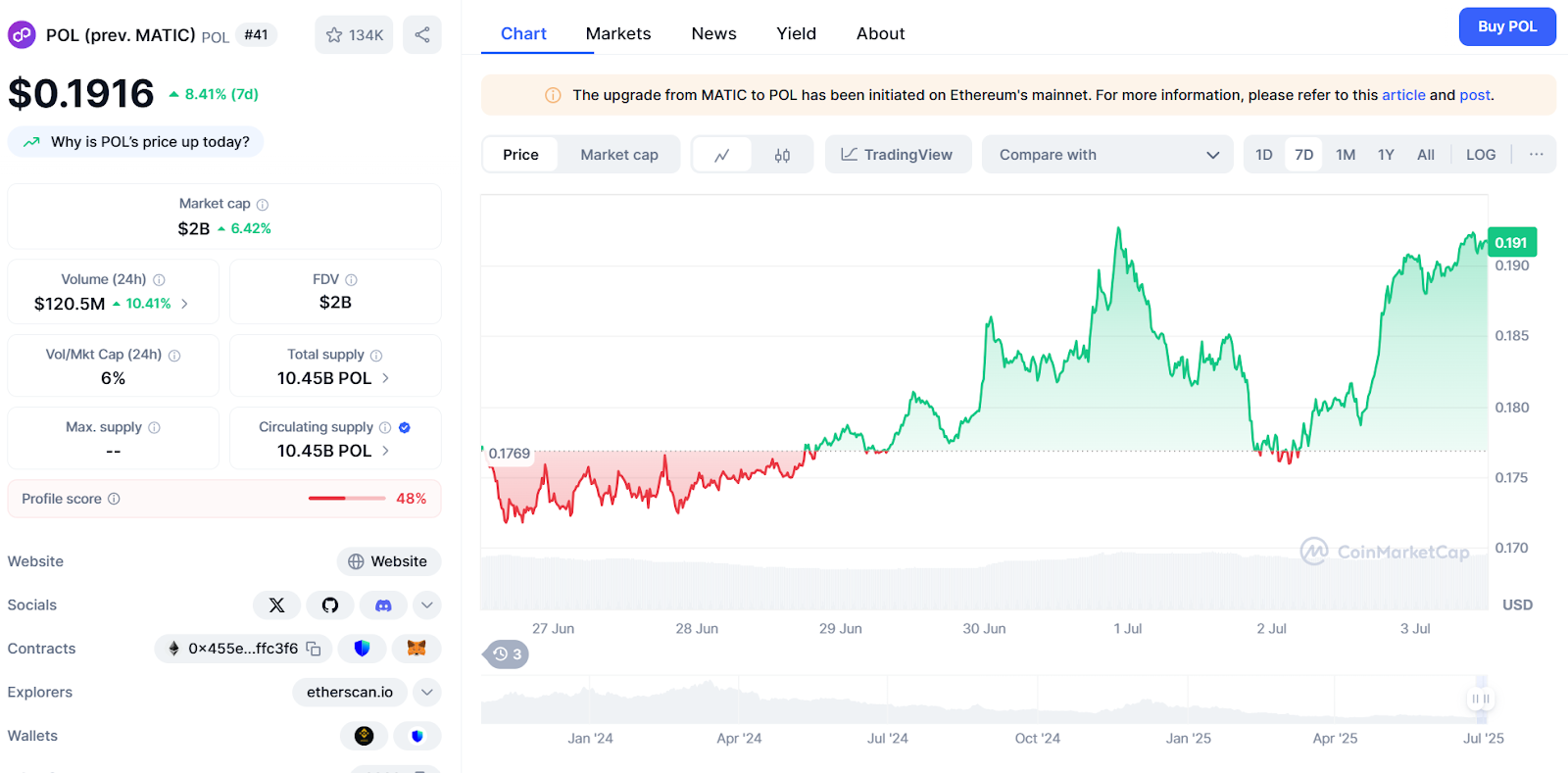
Task: Add POL to watchlist with star button
Action: [354, 35]
